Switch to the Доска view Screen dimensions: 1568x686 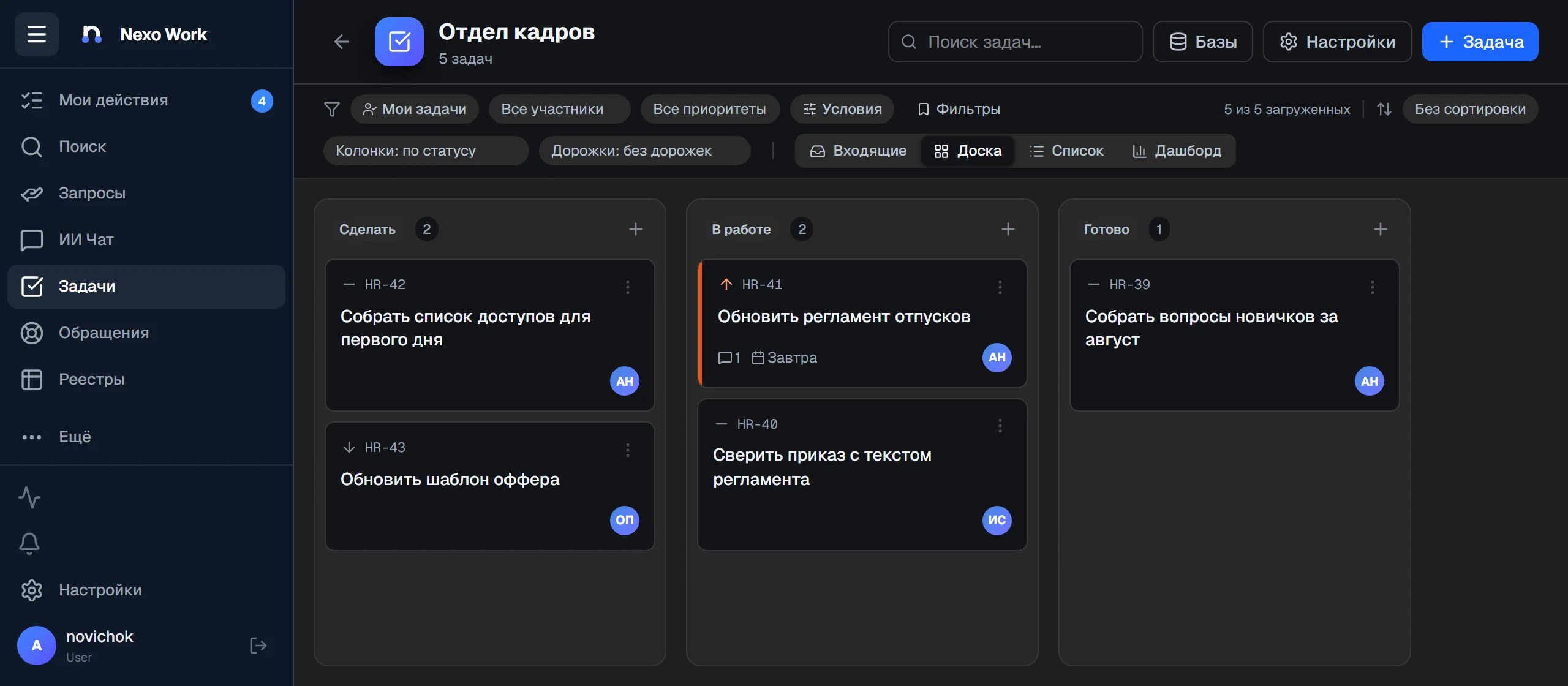point(968,151)
